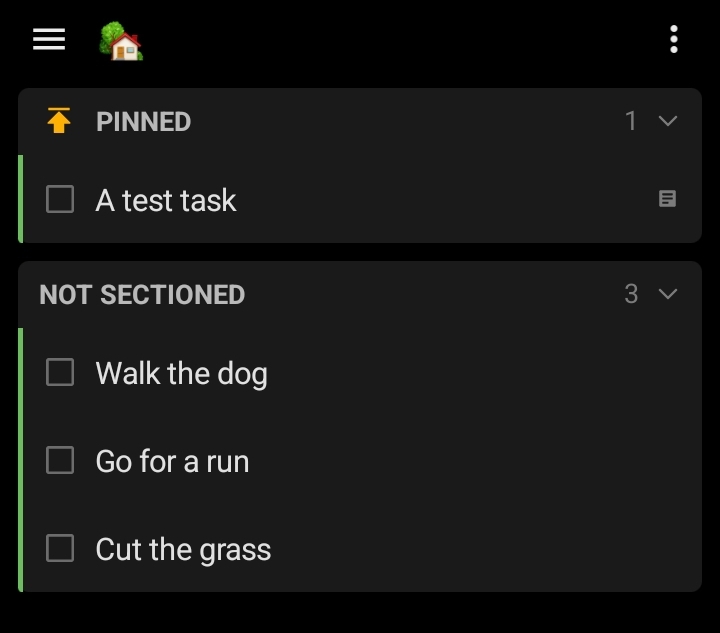
Task: Complete the Cut the grass task checkbox
Action: 60,548
